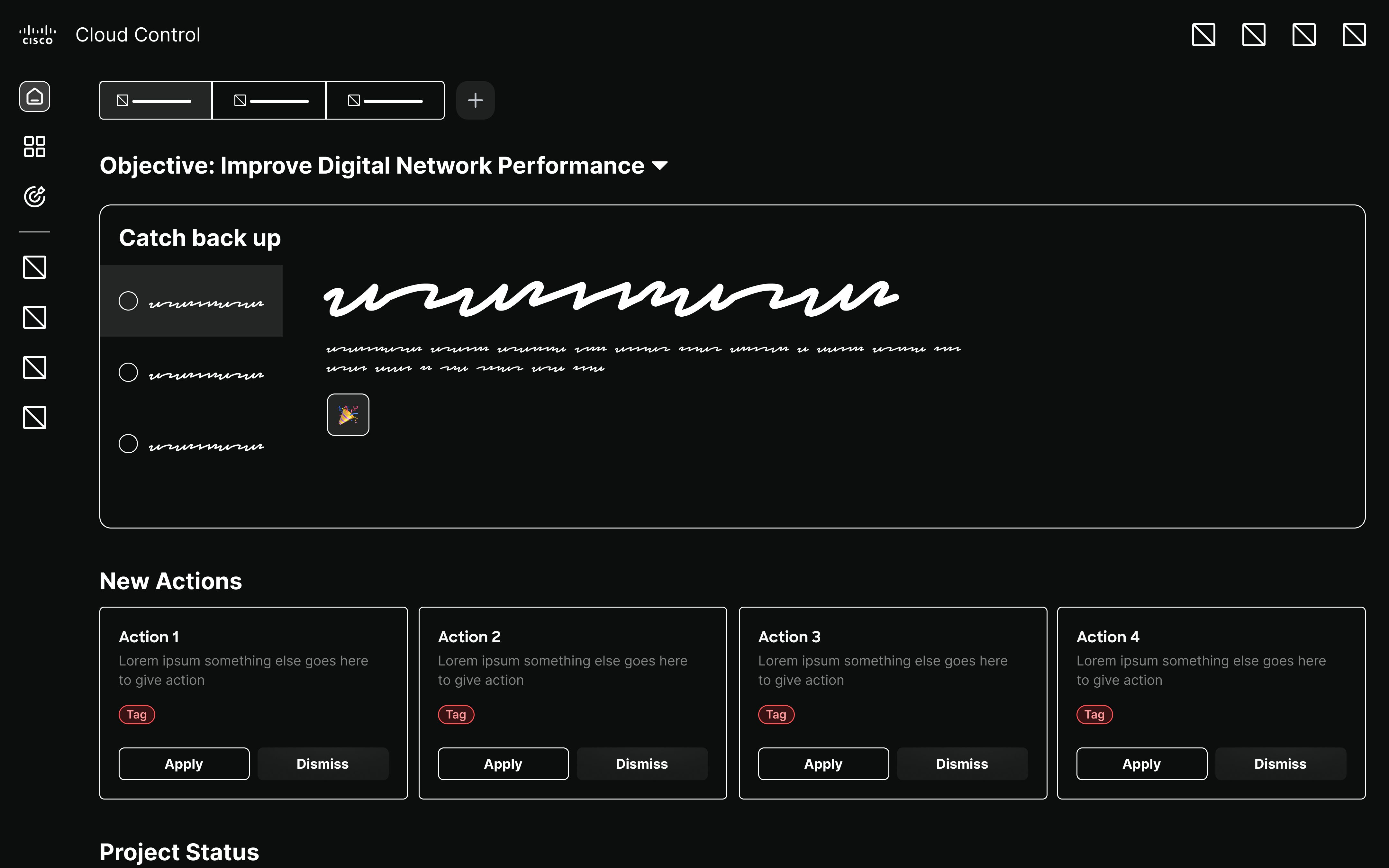This screenshot has height=868, width=1389.
Task: Expand the Improve Digital Network Performance objective dropdown
Action: pos(660,165)
